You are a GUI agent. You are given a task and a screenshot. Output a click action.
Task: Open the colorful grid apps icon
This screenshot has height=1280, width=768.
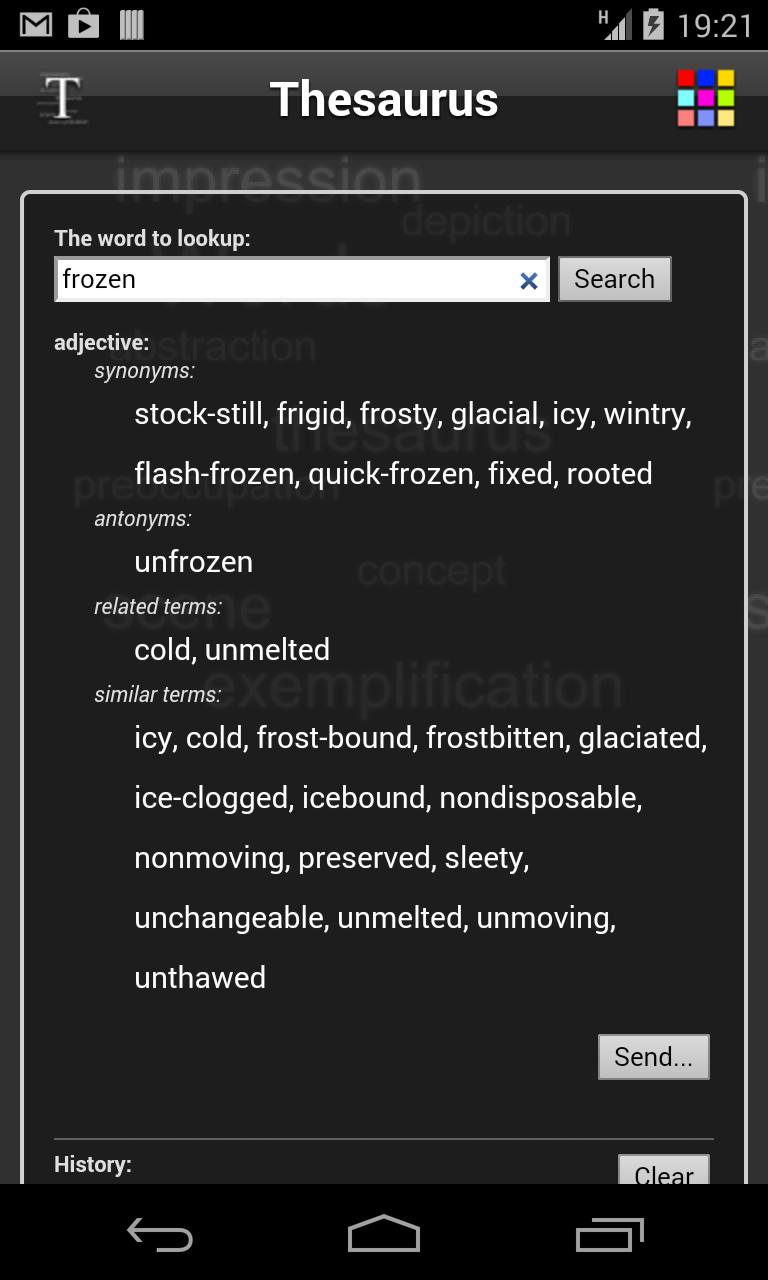tap(705, 98)
